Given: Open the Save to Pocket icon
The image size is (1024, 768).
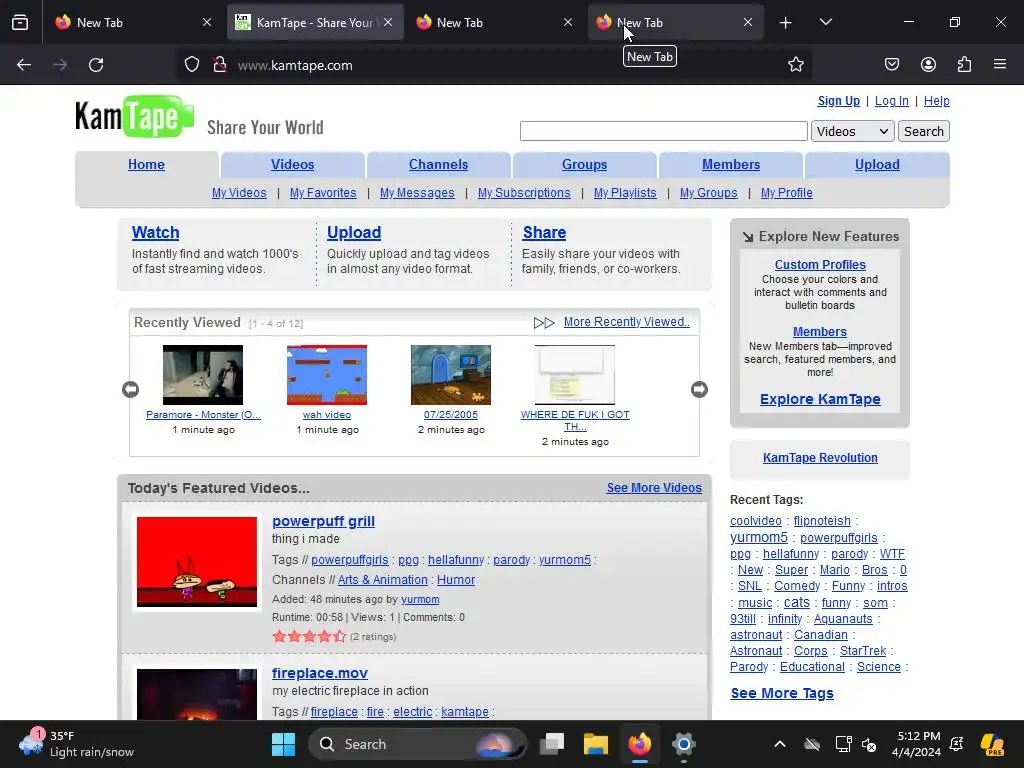Looking at the screenshot, I should click(x=891, y=65).
